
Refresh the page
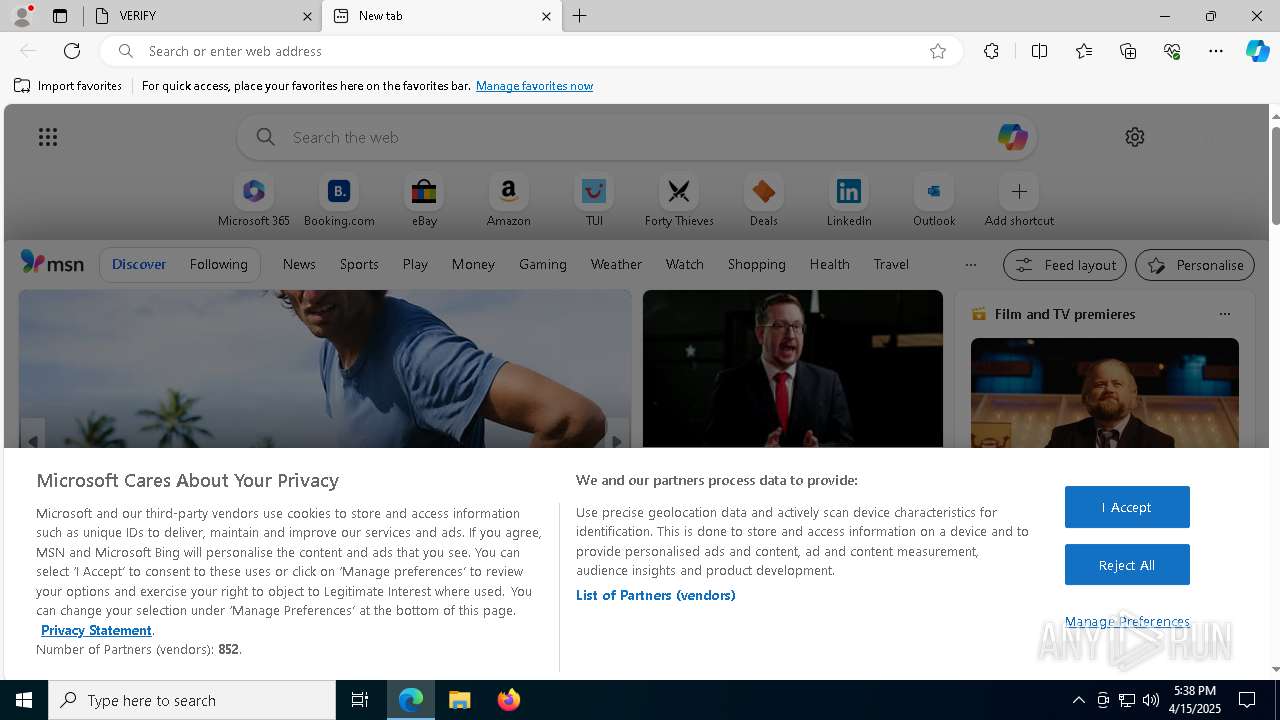pos(72,51)
